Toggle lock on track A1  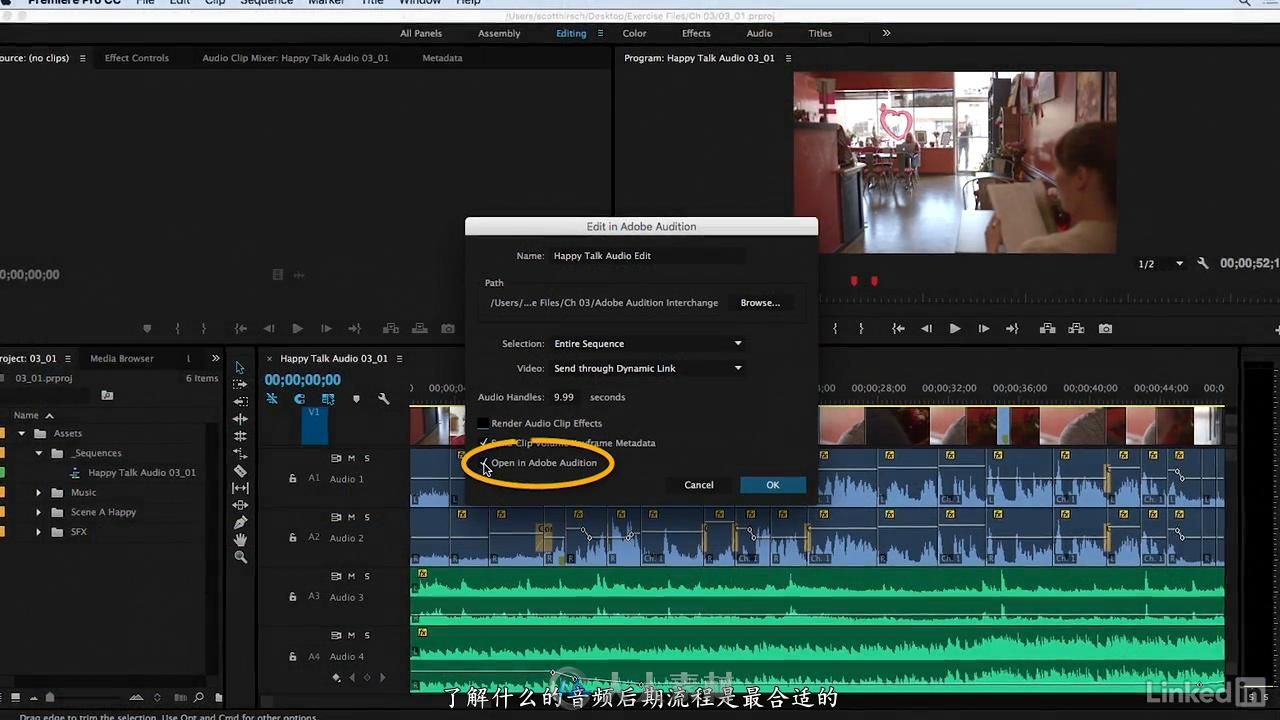pyautogui.click(x=292, y=479)
